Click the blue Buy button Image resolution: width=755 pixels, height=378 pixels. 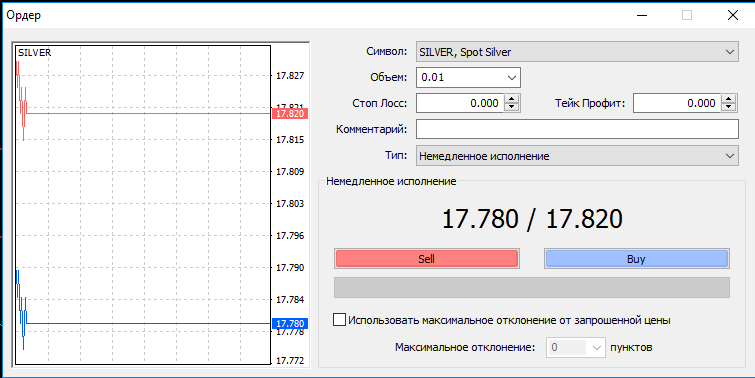pos(637,259)
